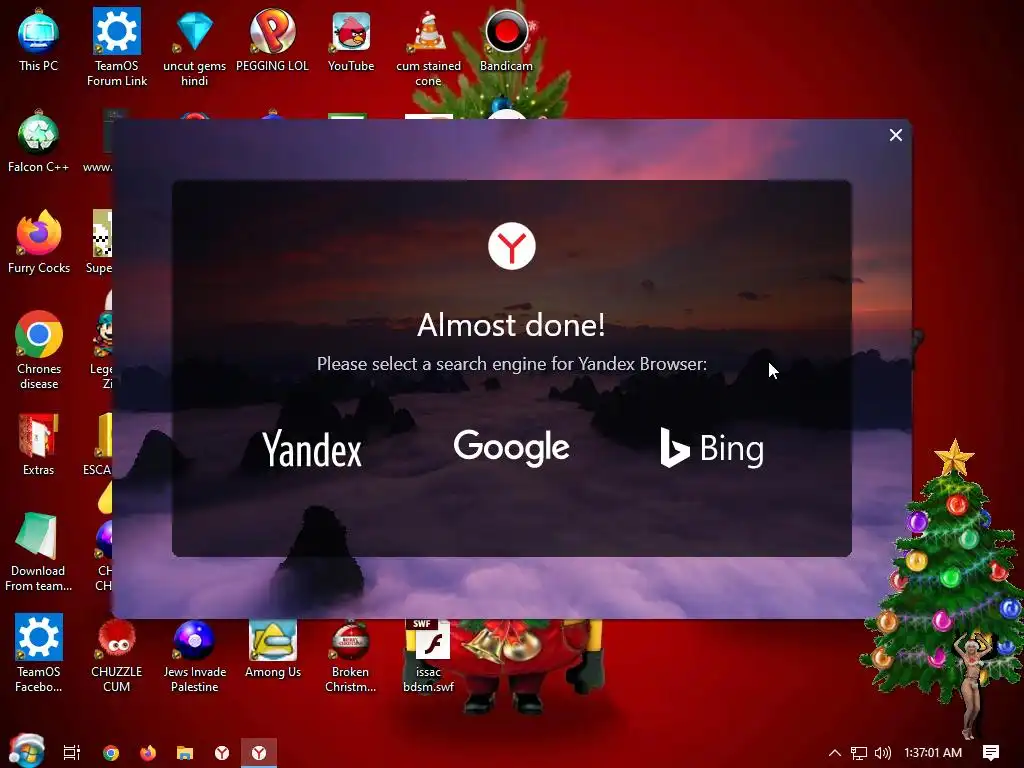Select the active Yandex installer taskbar button
Image resolution: width=1024 pixels, height=768 pixels.
pyautogui.click(x=259, y=753)
